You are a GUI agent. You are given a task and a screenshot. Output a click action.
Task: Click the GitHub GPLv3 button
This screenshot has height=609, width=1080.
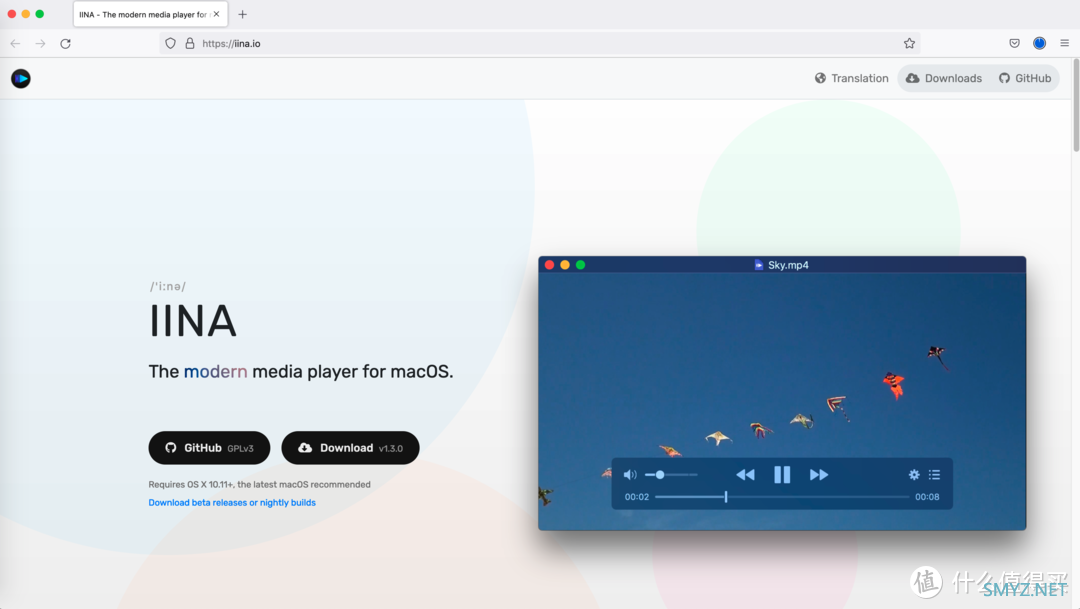pyautogui.click(x=209, y=448)
